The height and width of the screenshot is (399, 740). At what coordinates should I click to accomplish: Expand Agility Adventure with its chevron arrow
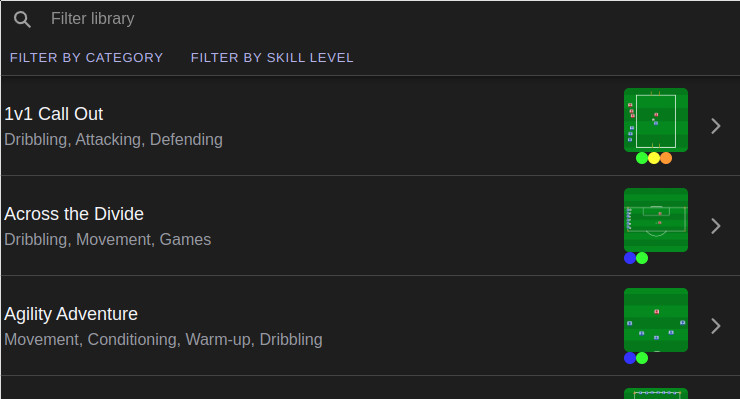click(x=715, y=326)
